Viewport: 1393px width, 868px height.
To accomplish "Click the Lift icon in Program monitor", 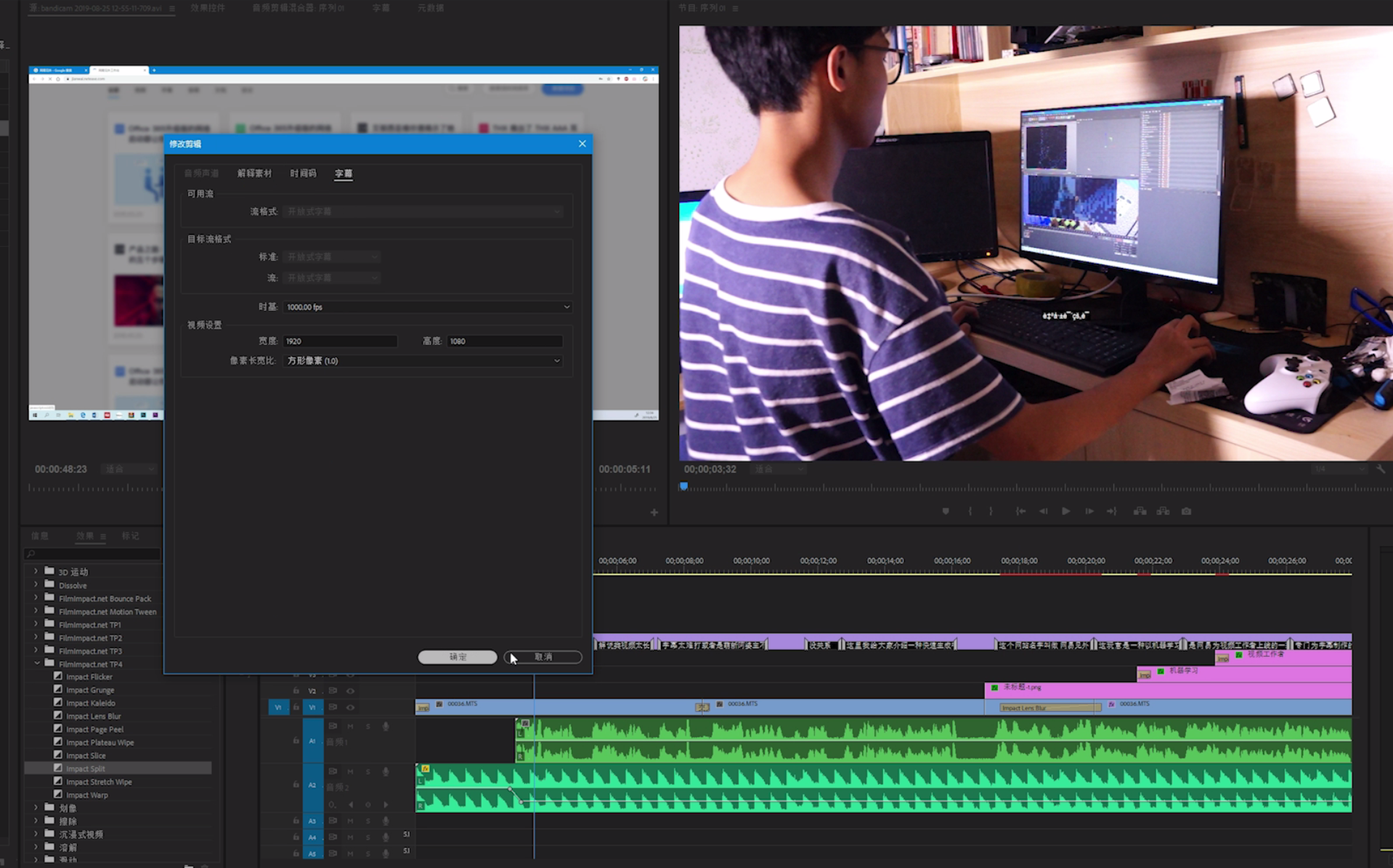I will click(1140, 511).
